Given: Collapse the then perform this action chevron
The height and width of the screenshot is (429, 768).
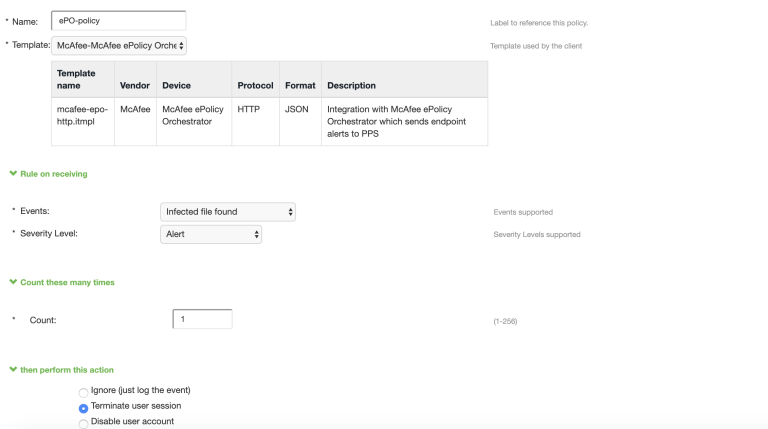Looking at the screenshot, I should pyautogui.click(x=13, y=369).
